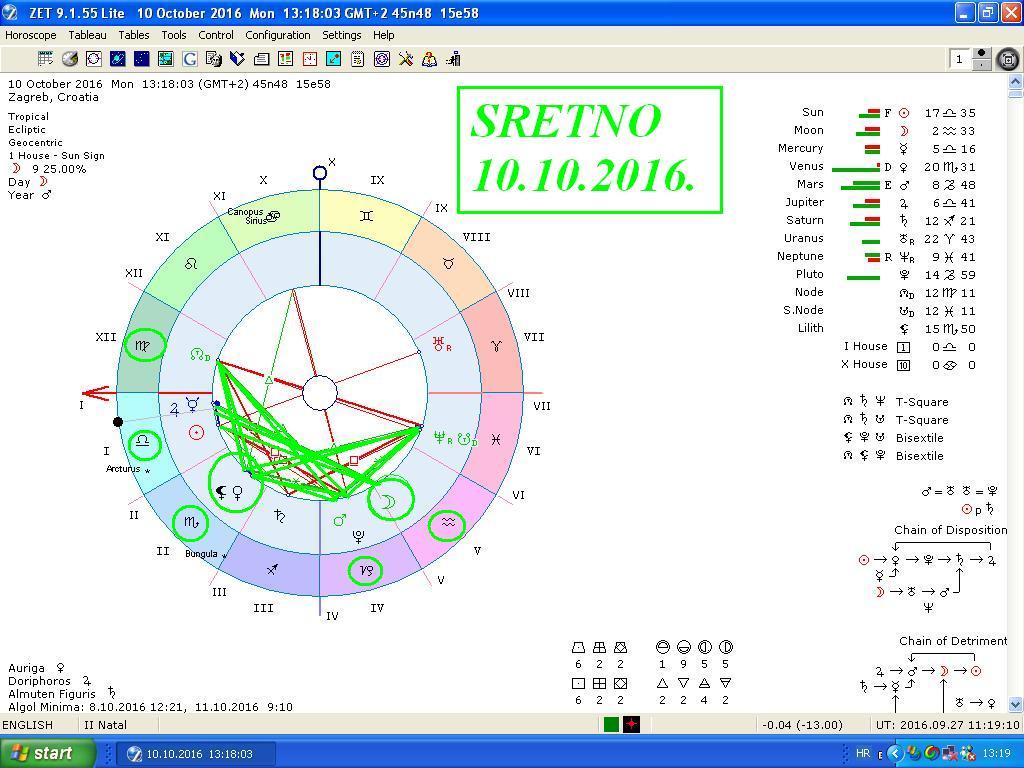Click the scroll down arrow at bottom right

(1015, 704)
